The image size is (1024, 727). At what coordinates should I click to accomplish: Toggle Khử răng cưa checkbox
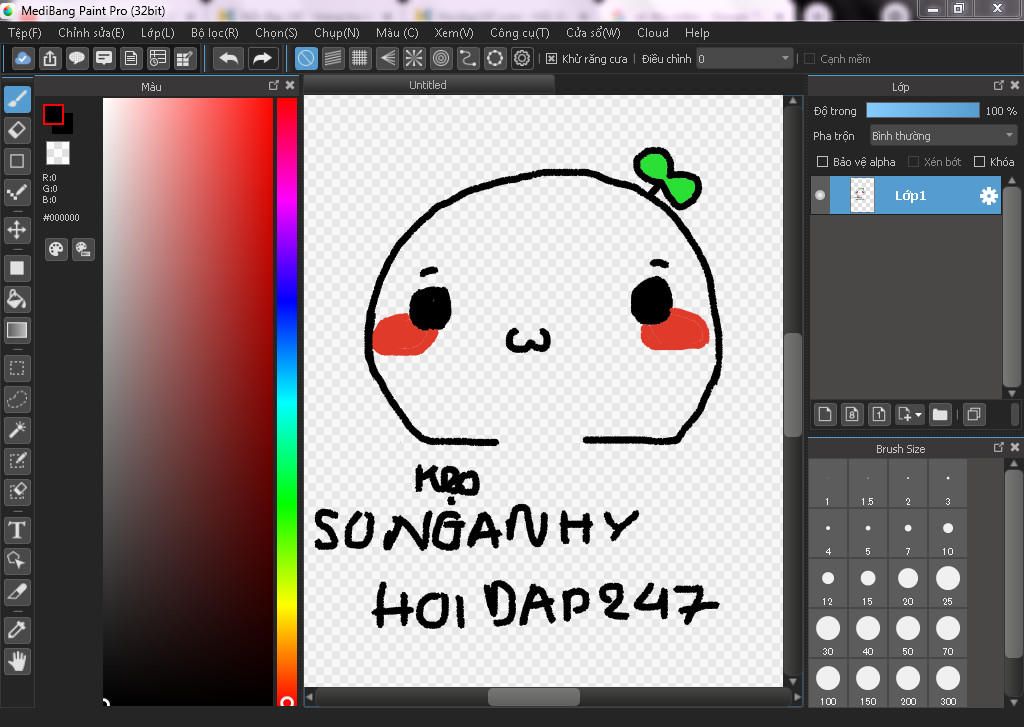(x=551, y=59)
